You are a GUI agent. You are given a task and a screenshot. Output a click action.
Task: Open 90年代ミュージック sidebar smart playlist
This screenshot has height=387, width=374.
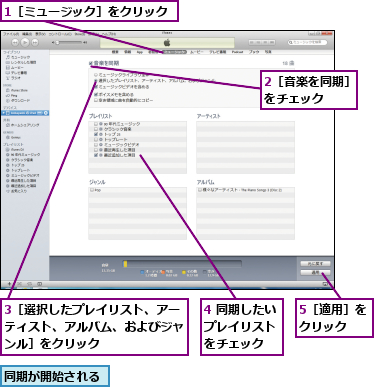(23, 155)
